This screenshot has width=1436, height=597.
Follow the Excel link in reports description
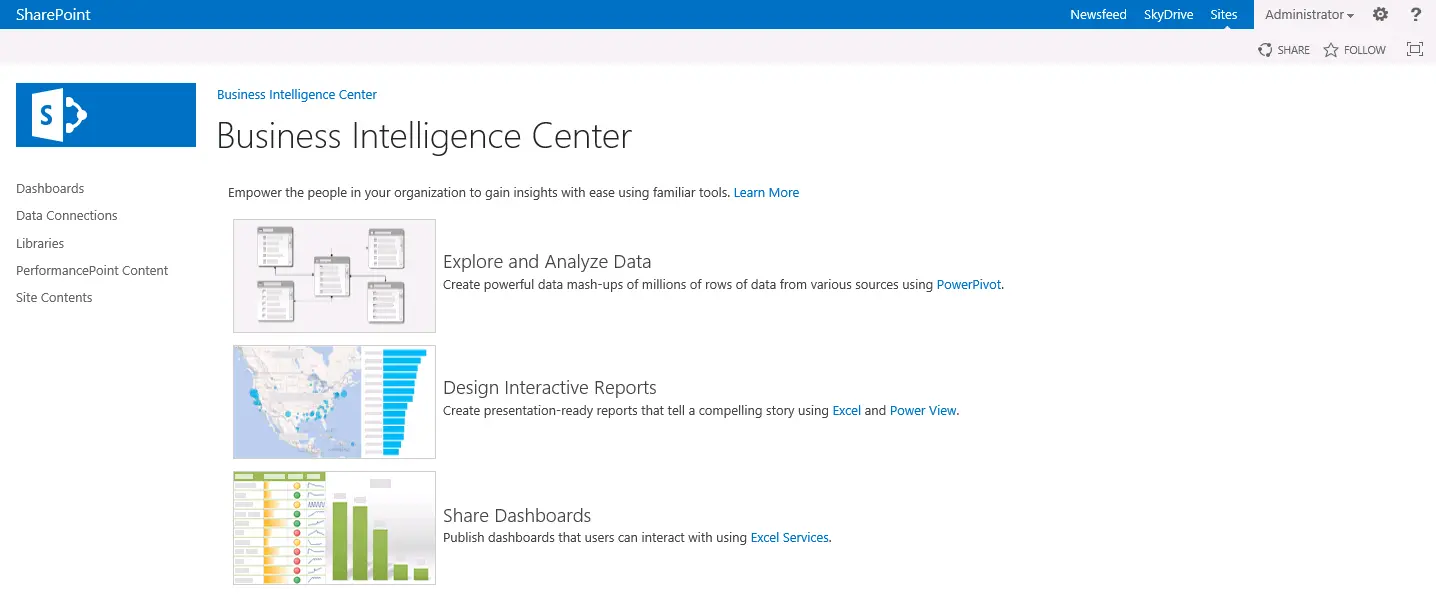(846, 410)
